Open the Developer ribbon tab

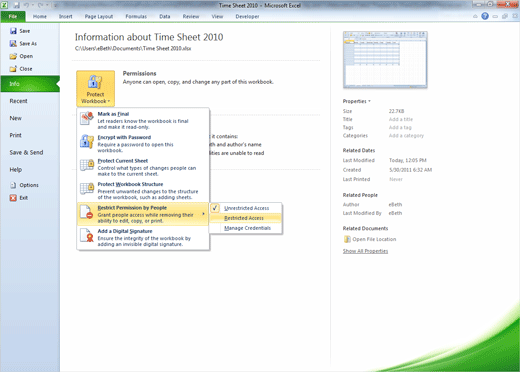[x=247, y=16]
